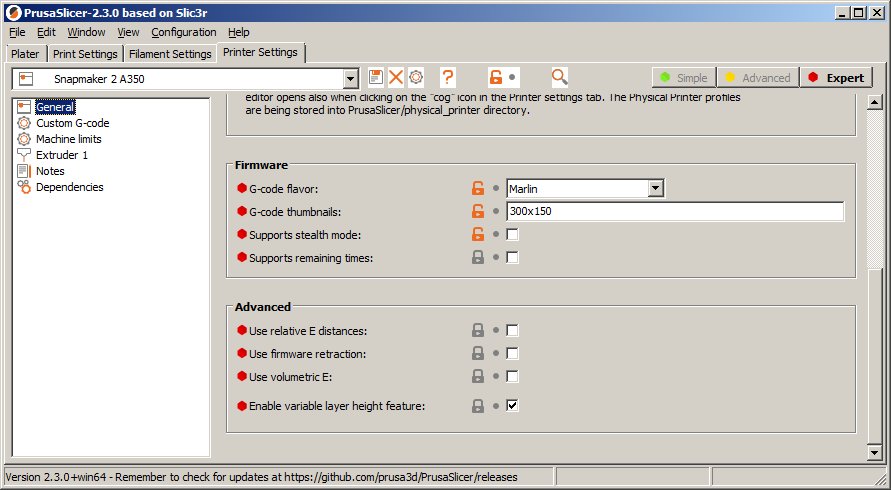Enable Supports stealth mode checkbox

[513, 234]
